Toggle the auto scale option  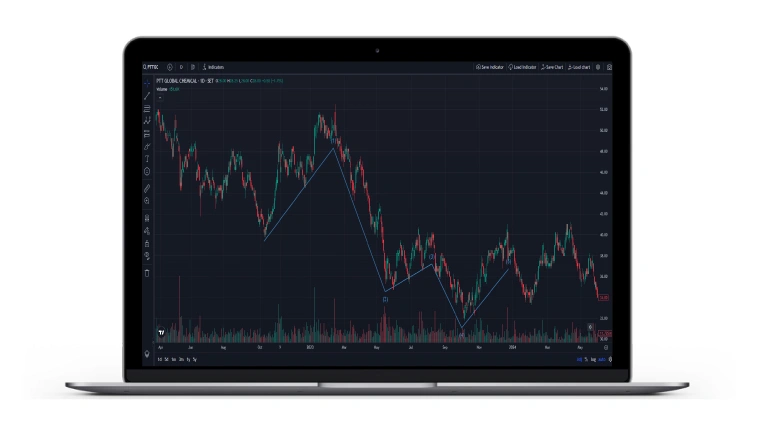(x=601, y=358)
